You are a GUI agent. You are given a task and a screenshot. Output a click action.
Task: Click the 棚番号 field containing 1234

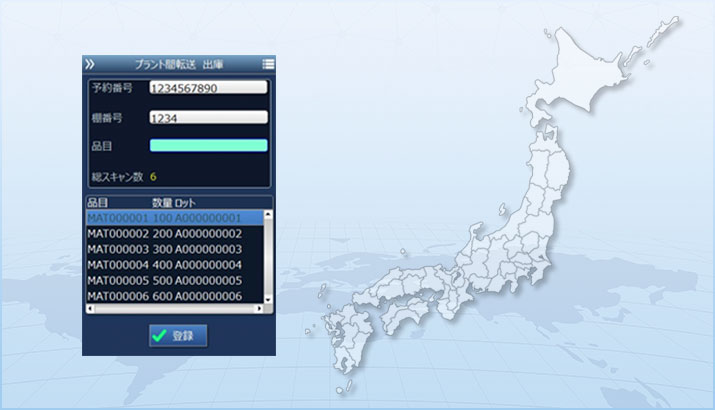click(x=208, y=117)
